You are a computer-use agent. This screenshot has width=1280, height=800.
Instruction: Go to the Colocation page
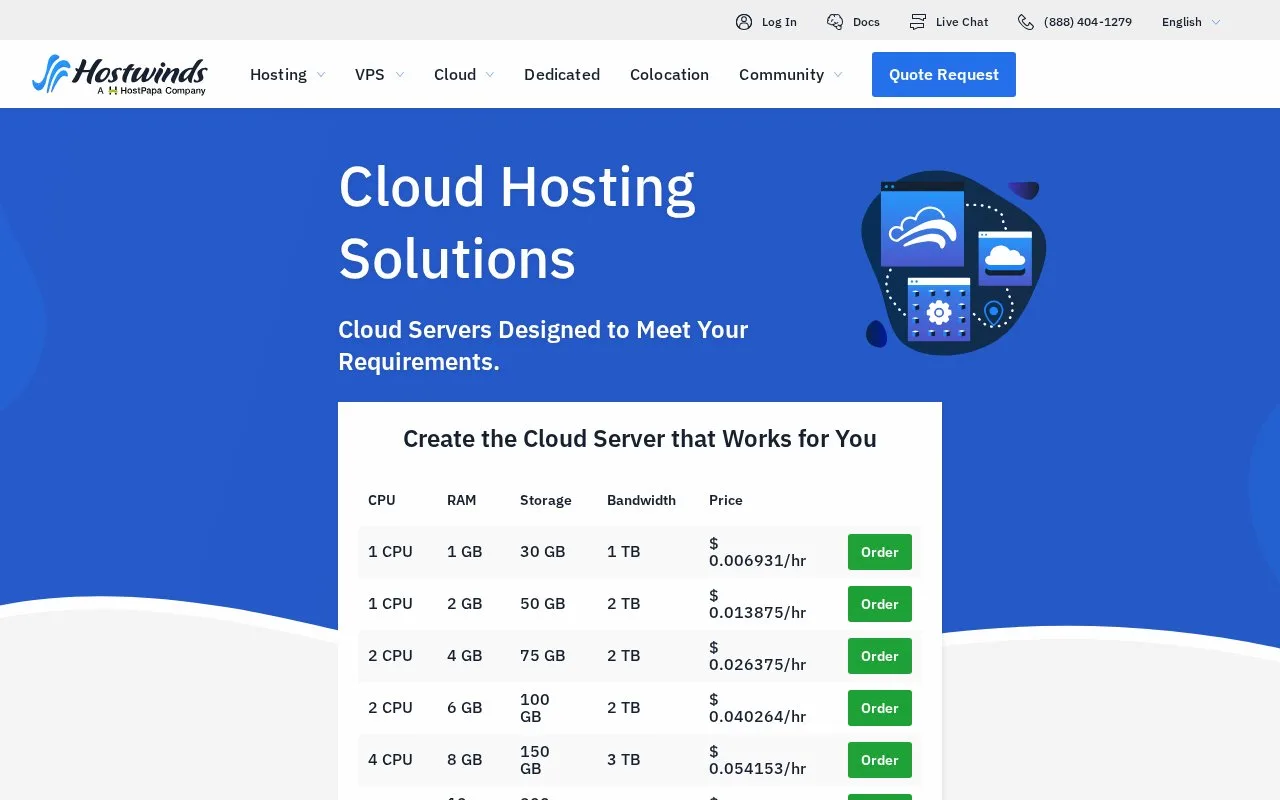tap(669, 75)
